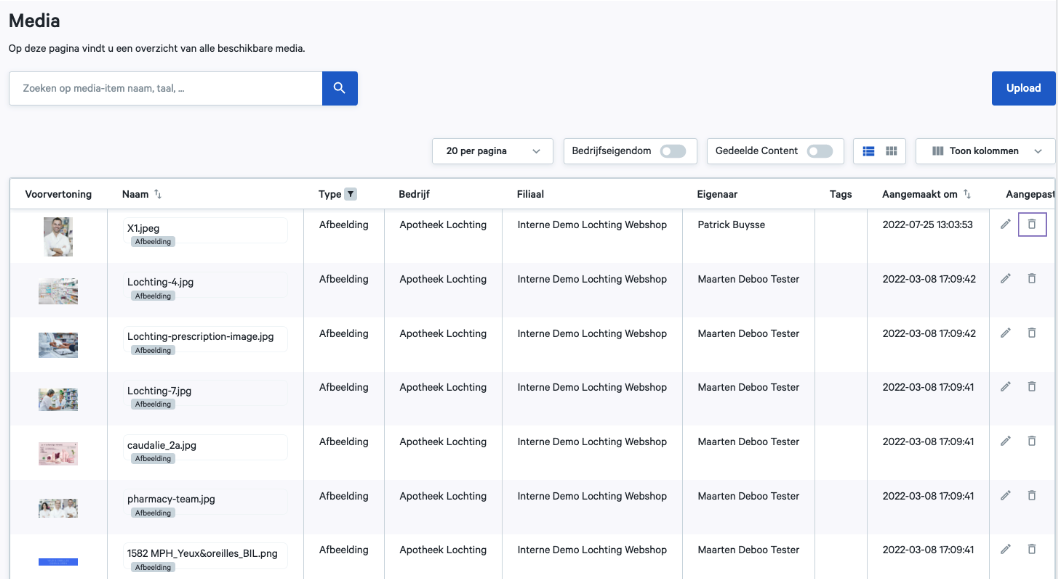Open the Lochting-7.jpg preview thumbnail
This screenshot has height=579, width=1058.
pos(58,399)
